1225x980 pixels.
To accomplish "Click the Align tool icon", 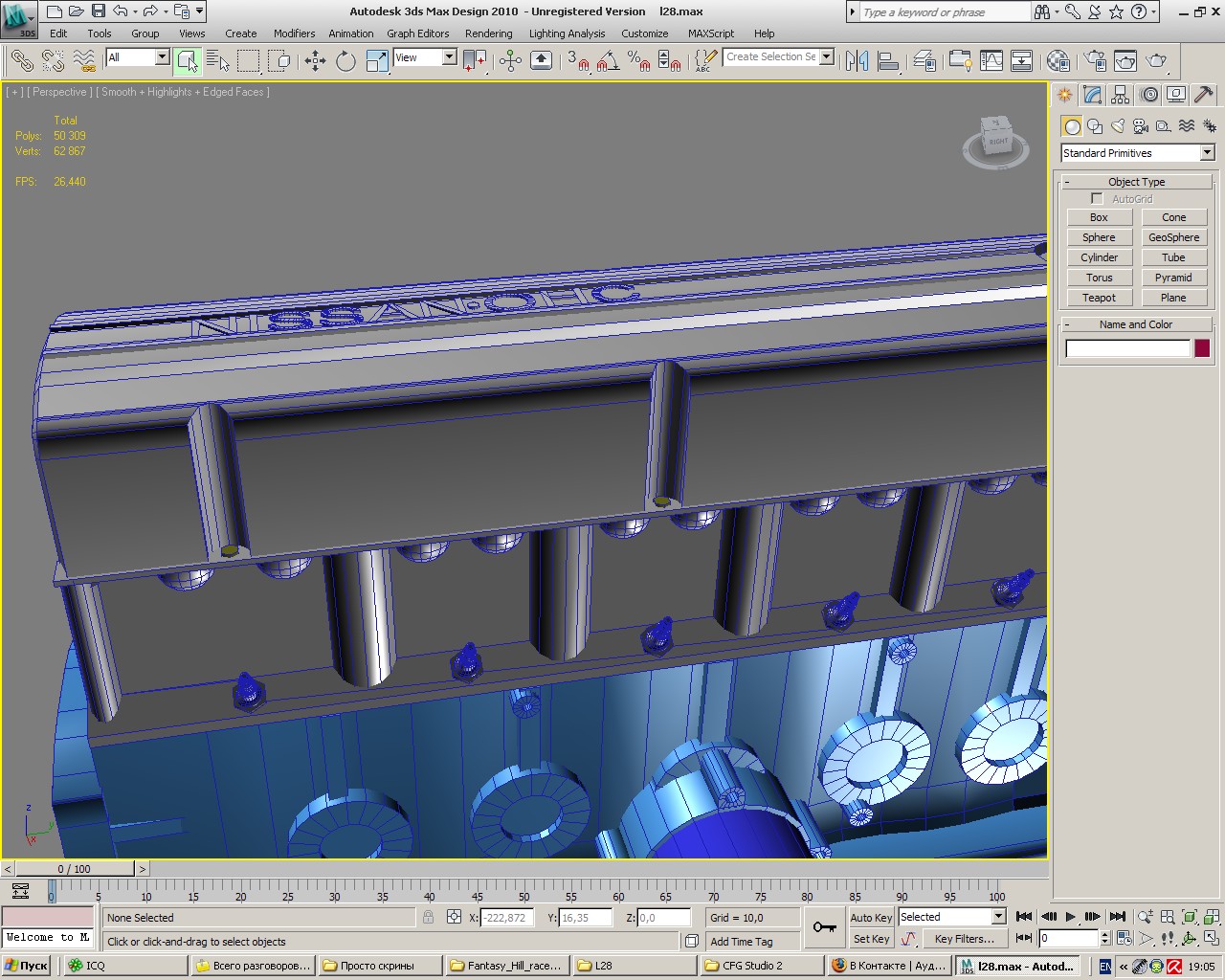I will click(x=888, y=61).
